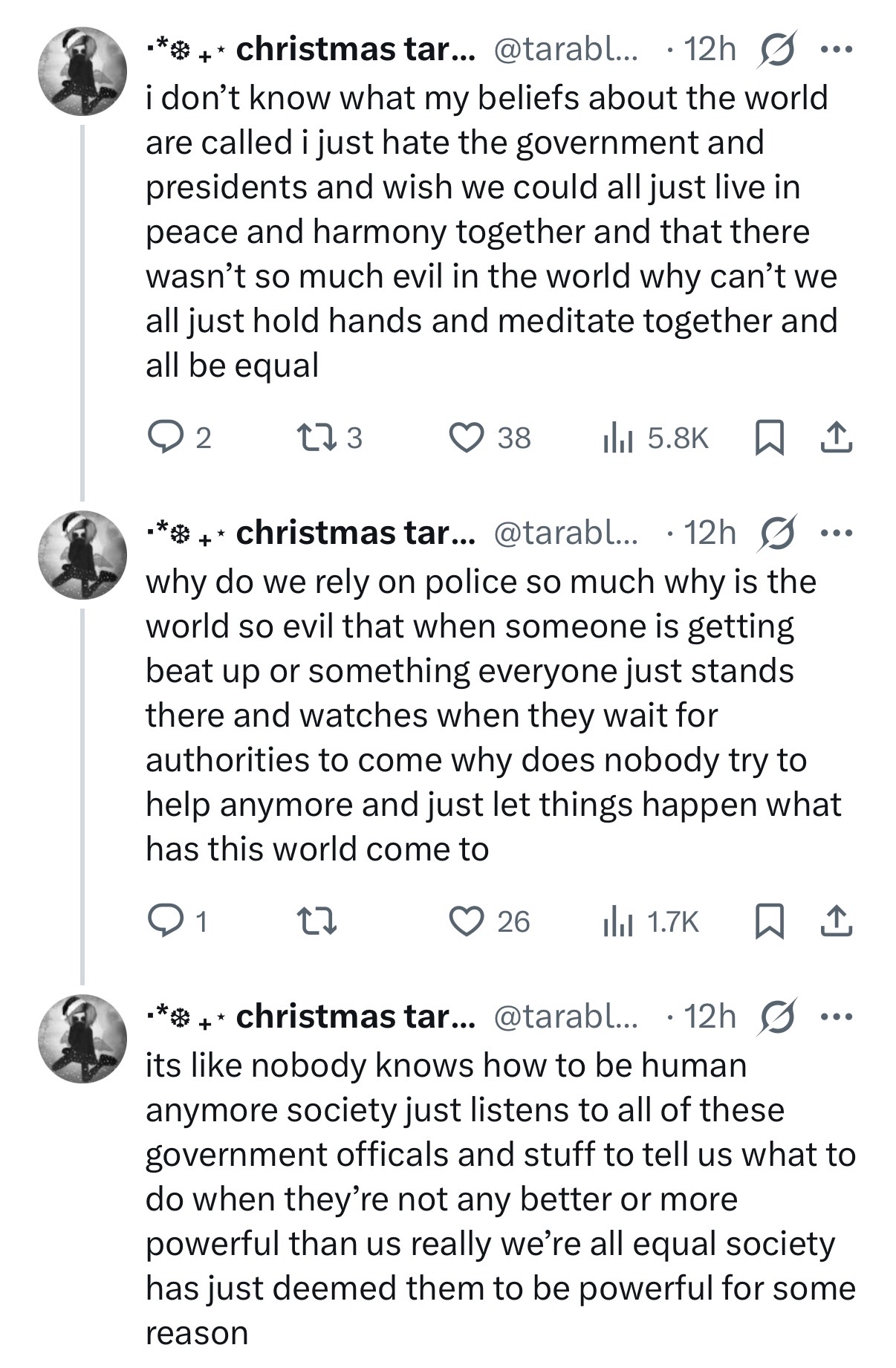896x1368 pixels.
Task: Share the second tweet about police
Action: pyautogui.click(x=836, y=921)
